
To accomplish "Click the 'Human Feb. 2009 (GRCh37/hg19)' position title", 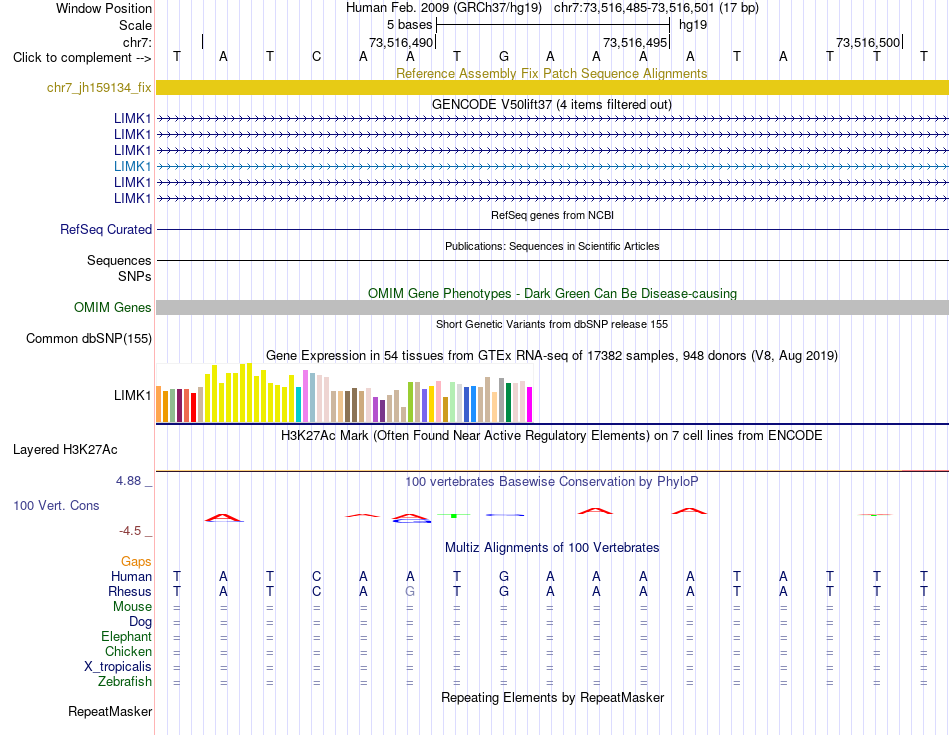I will coord(444,8).
